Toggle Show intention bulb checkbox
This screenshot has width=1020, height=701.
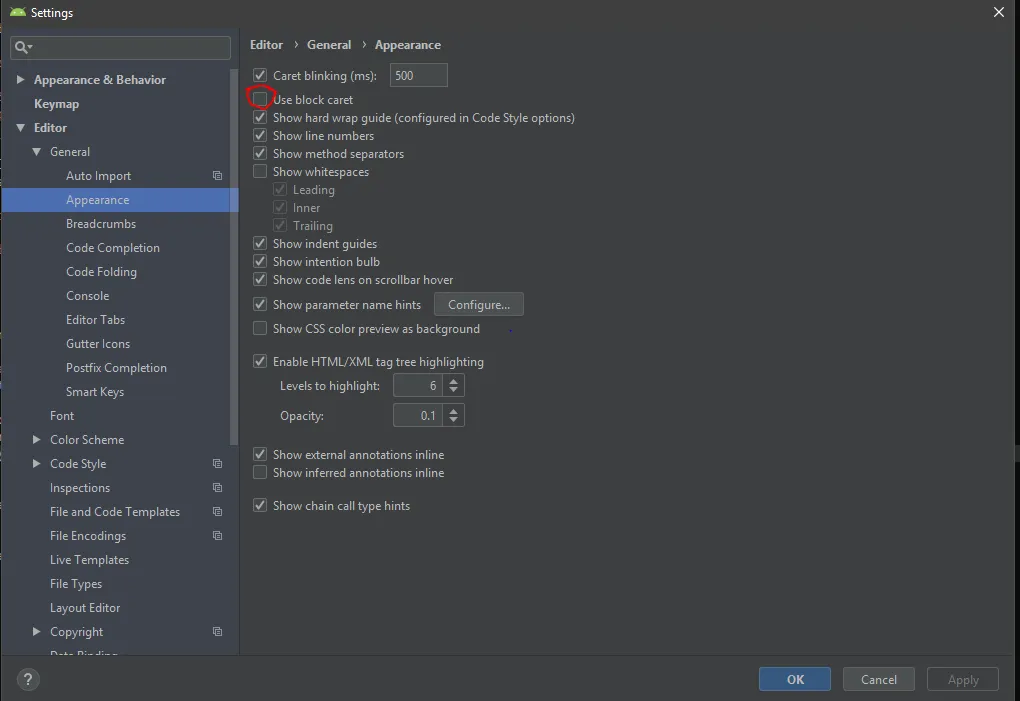(x=260, y=261)
